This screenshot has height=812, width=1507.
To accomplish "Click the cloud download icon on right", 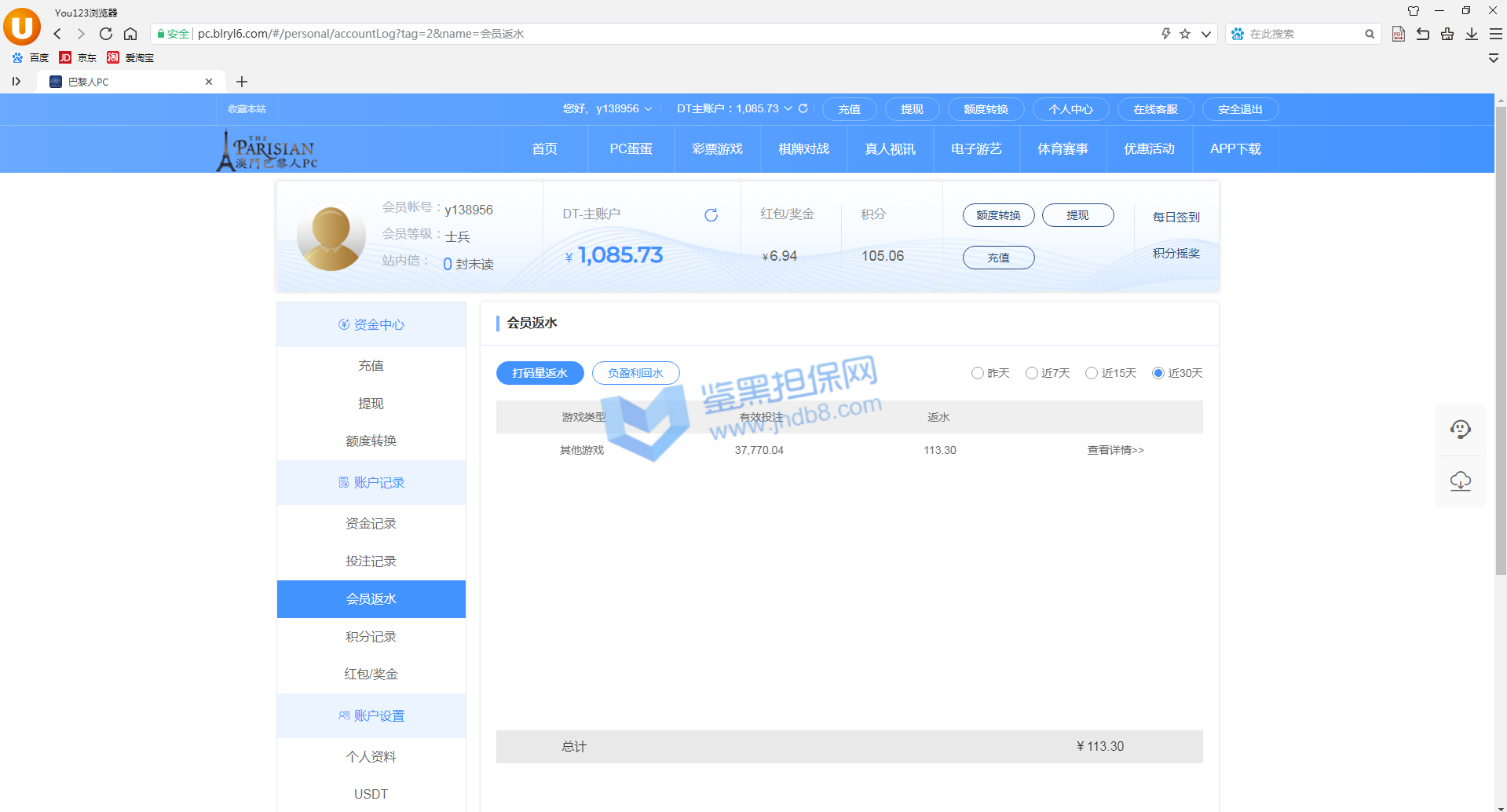I will (x=1460, y=481).
